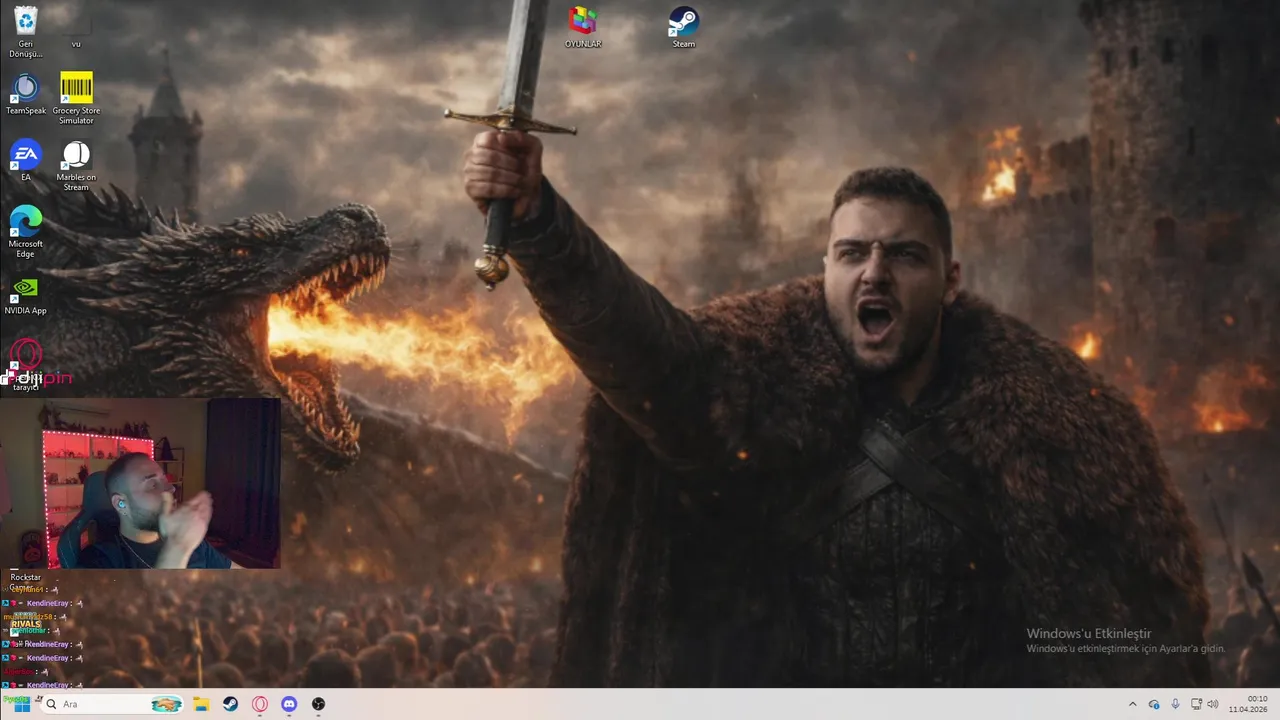The width and height of the screenshot is (1280, 720).
Task: Switch to Opera GX in the taskbar
Action: click(260, 704)
